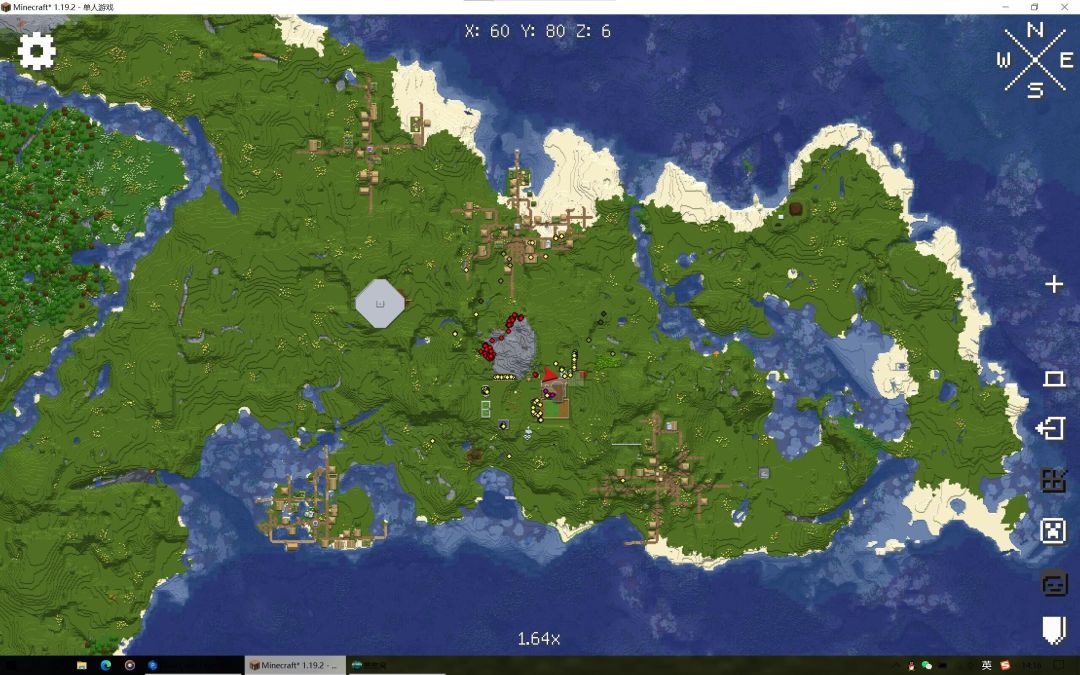
Task: Open map settings via gear icon
Action: [x=37, y=50]
